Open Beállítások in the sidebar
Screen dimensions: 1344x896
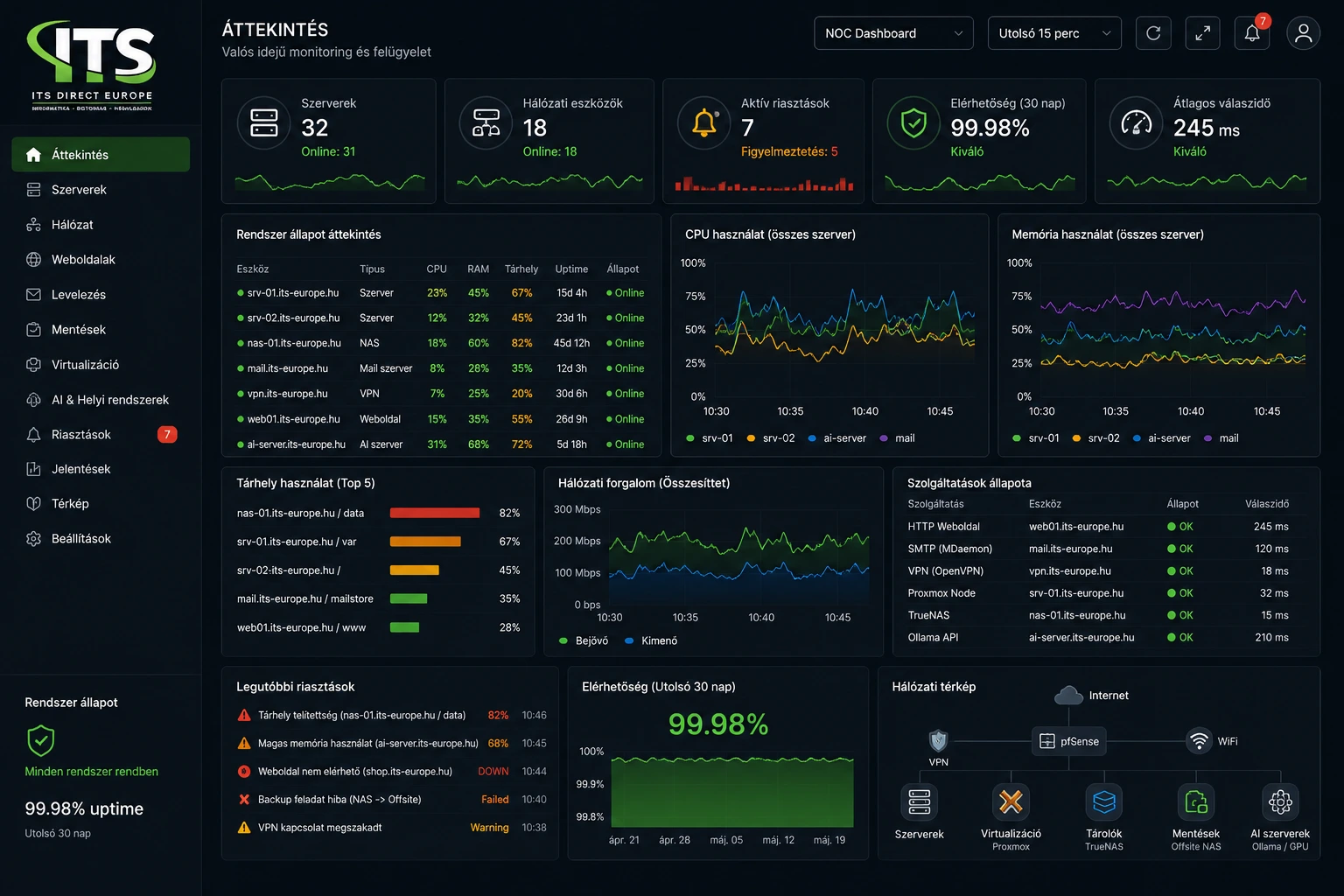coord(101,538)
